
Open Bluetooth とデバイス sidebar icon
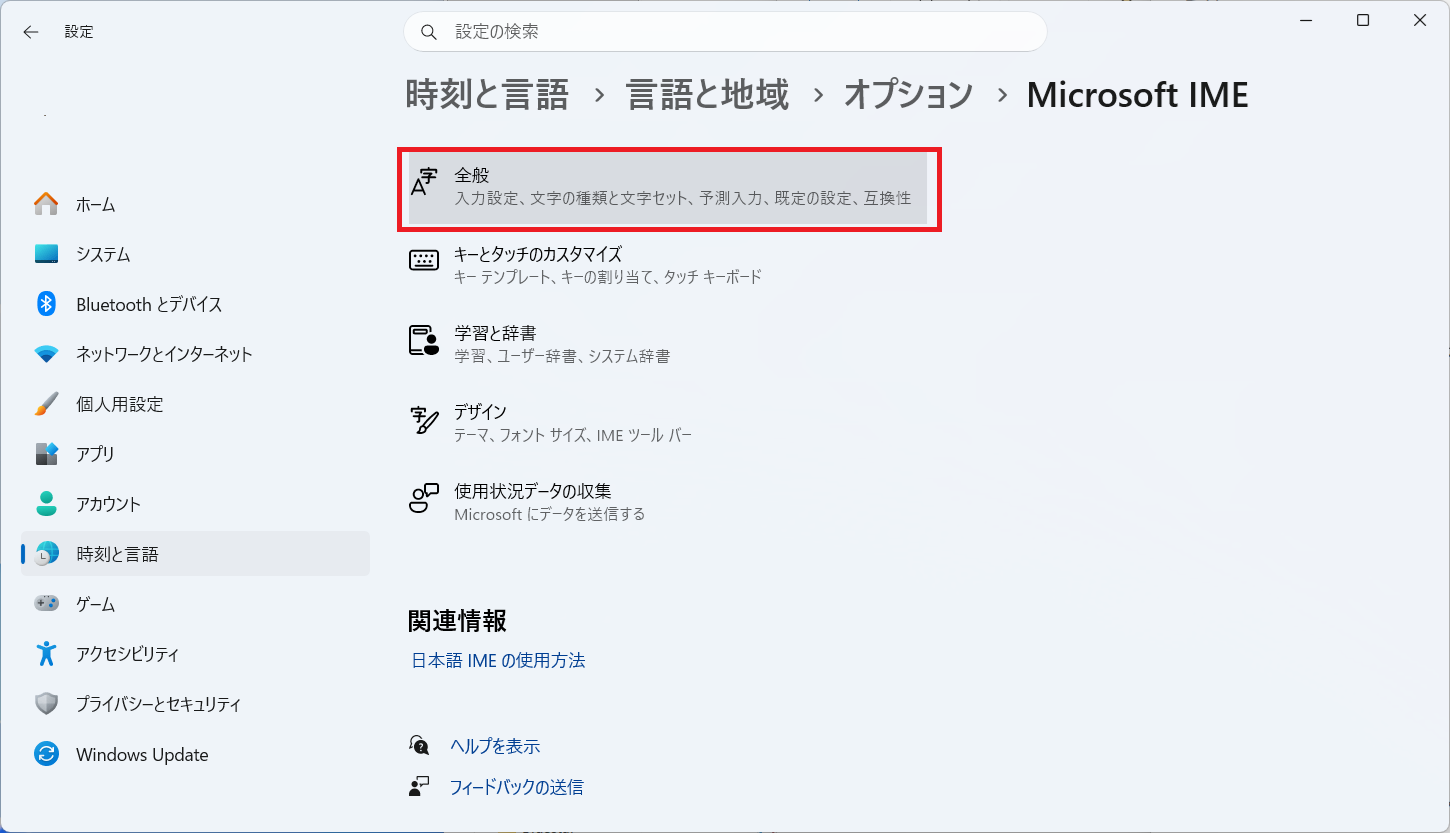click(x=46, y=304)
